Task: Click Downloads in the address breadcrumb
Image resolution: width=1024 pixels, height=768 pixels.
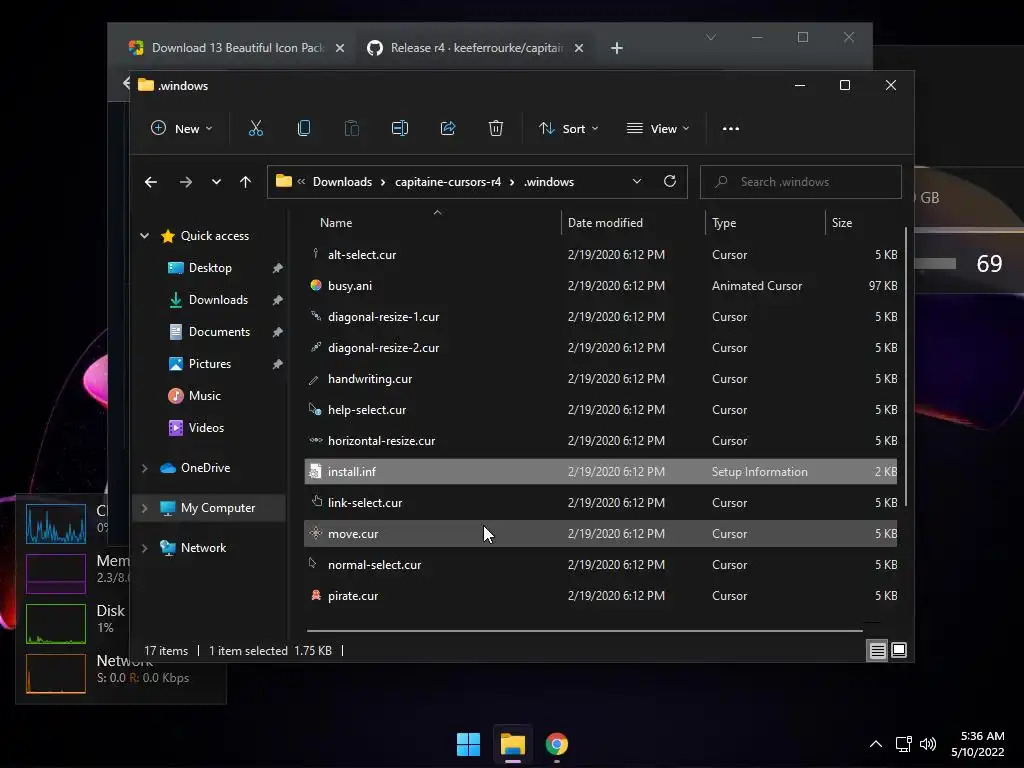Action: pyautogui.click(x=342, y=182)
